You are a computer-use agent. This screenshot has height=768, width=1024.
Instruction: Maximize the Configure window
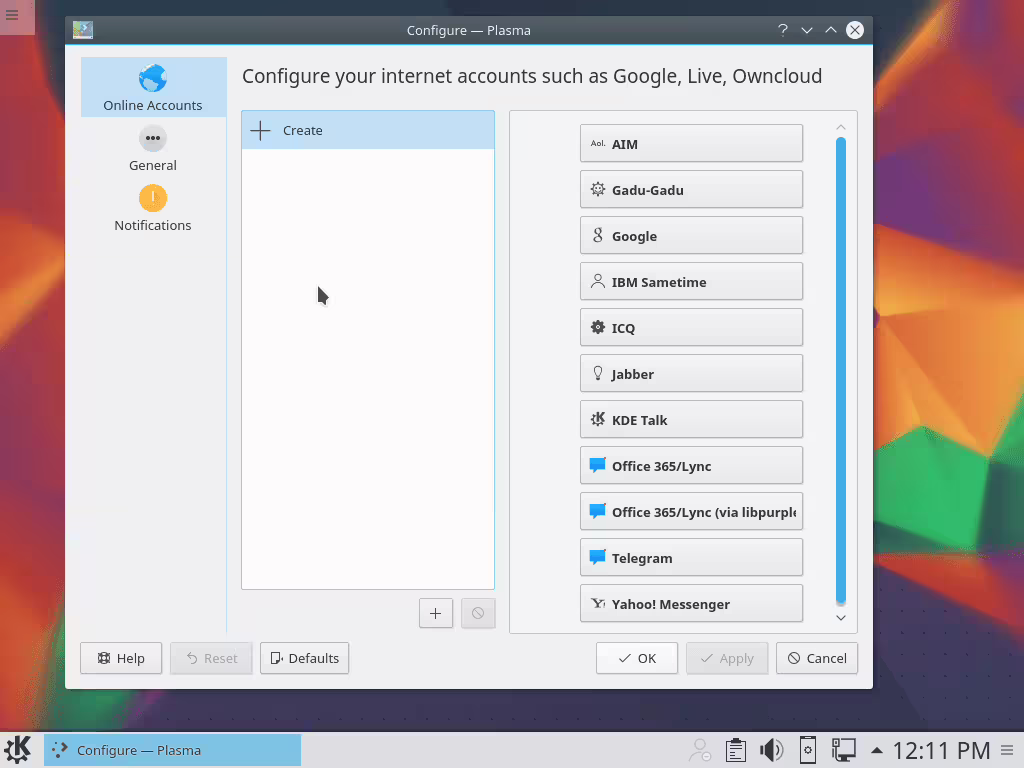click(x=831, y=30)
